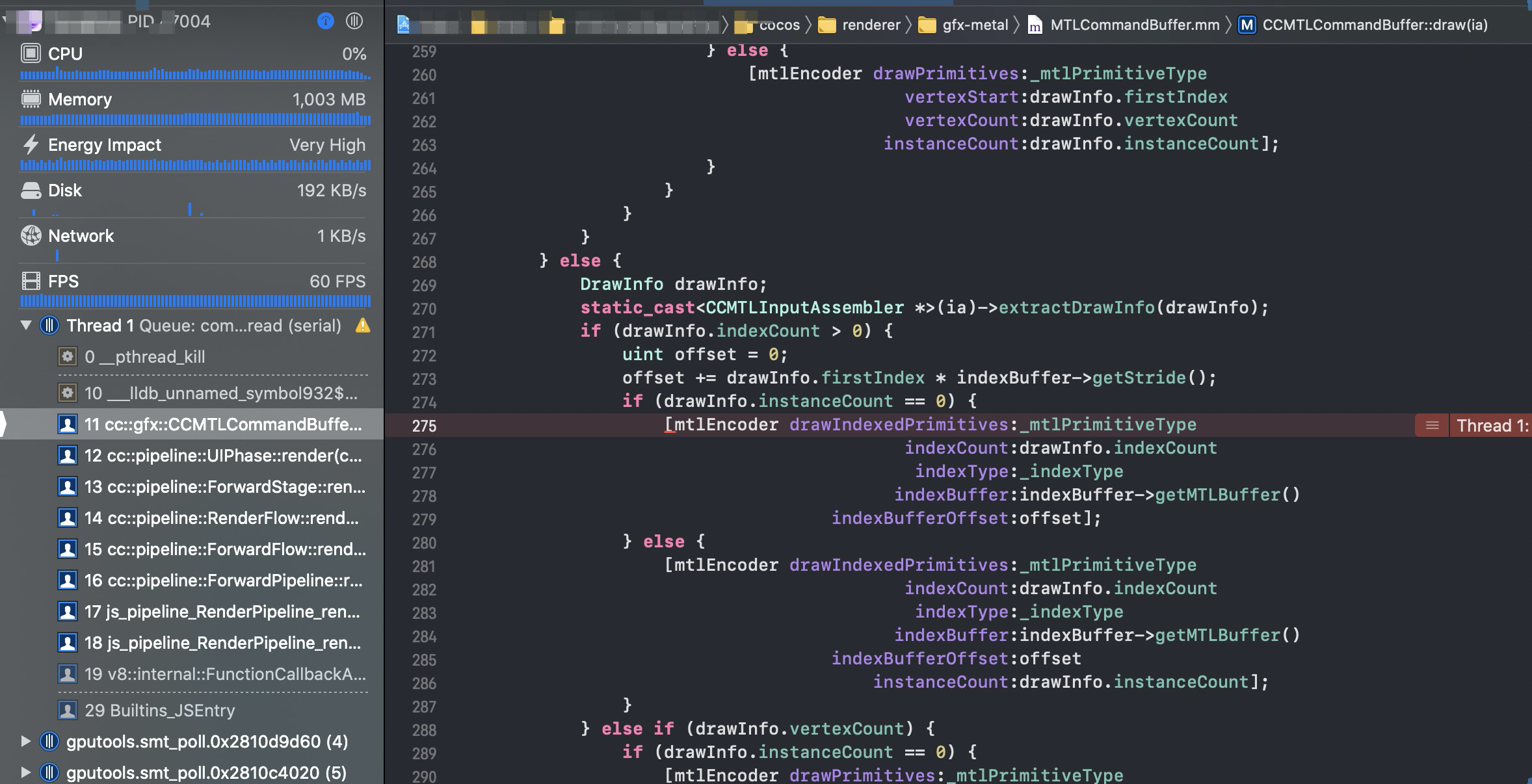The image size is (1532, 784).
Task: Click the CCMTLCommandBuffer::draw(ia) breadcrumb
Action: [1373, 25]
